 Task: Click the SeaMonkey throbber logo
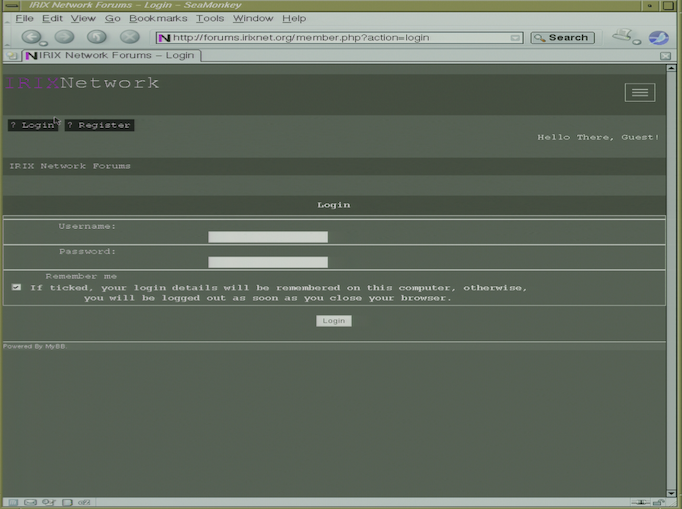(659, 37)
